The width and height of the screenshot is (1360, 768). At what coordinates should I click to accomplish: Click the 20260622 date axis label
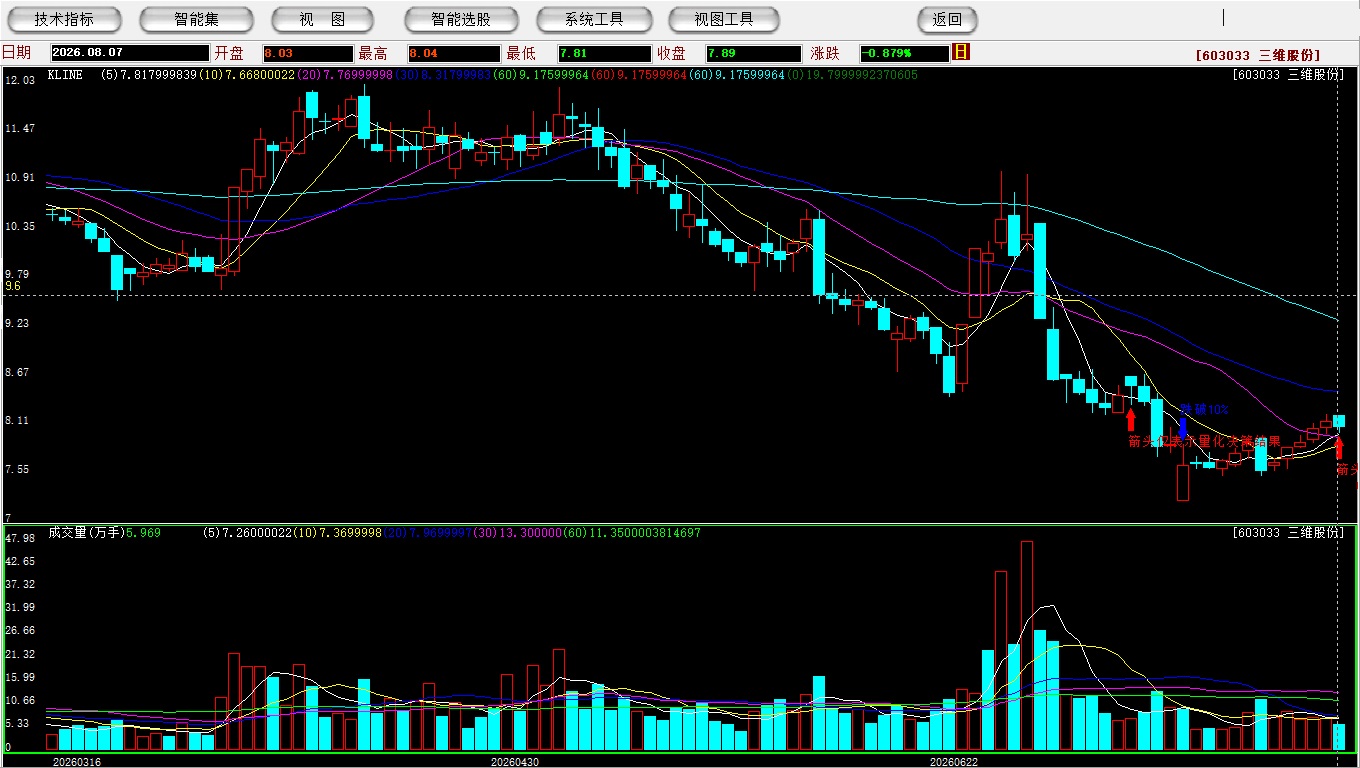click(954, 762)
